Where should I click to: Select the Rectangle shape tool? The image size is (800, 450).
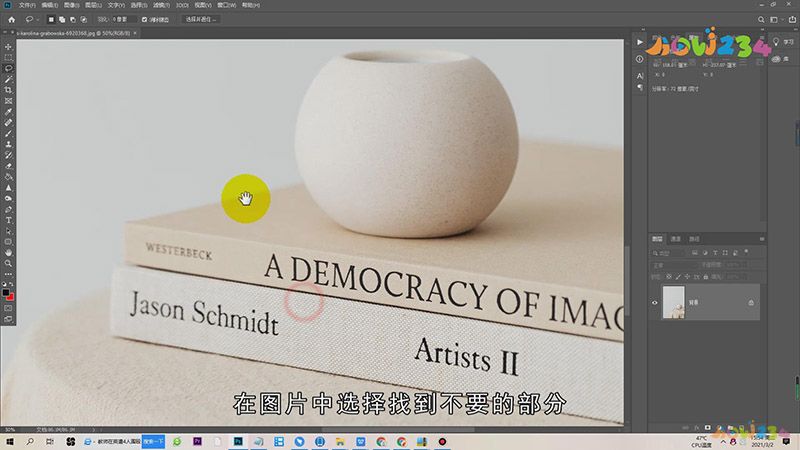[x=8, y=242]
